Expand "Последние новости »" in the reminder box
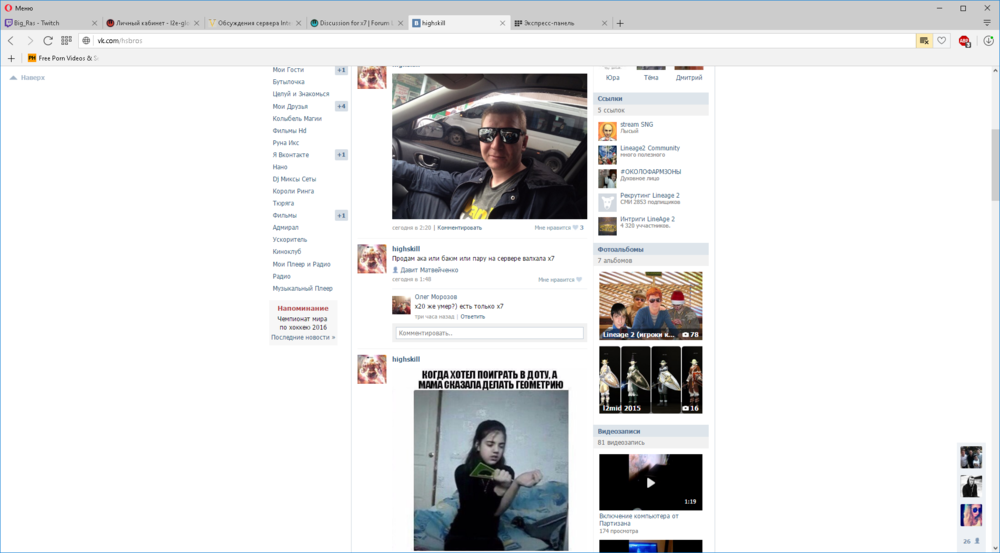The image size is (1000, 553). tap(302, 337)
